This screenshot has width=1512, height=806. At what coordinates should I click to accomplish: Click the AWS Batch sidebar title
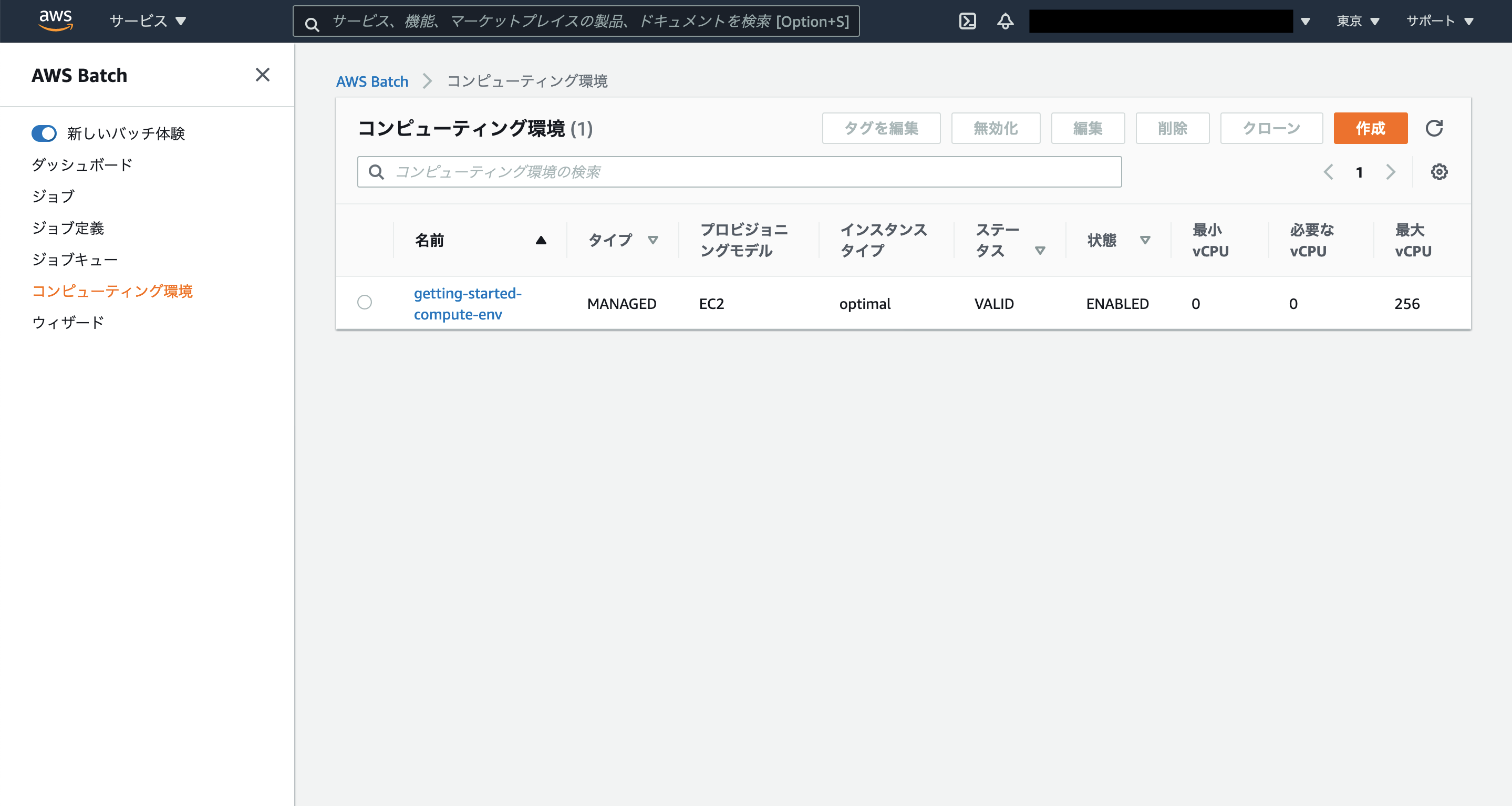[79, 75]
